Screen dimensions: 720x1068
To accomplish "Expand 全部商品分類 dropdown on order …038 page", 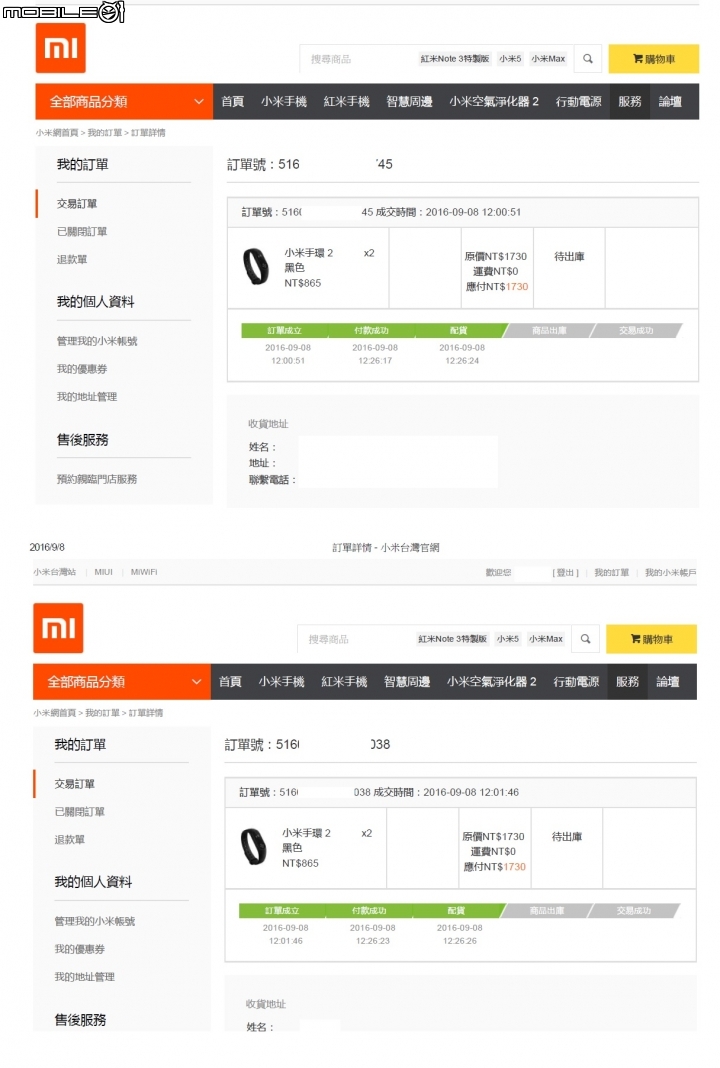I will coord(122,682).
